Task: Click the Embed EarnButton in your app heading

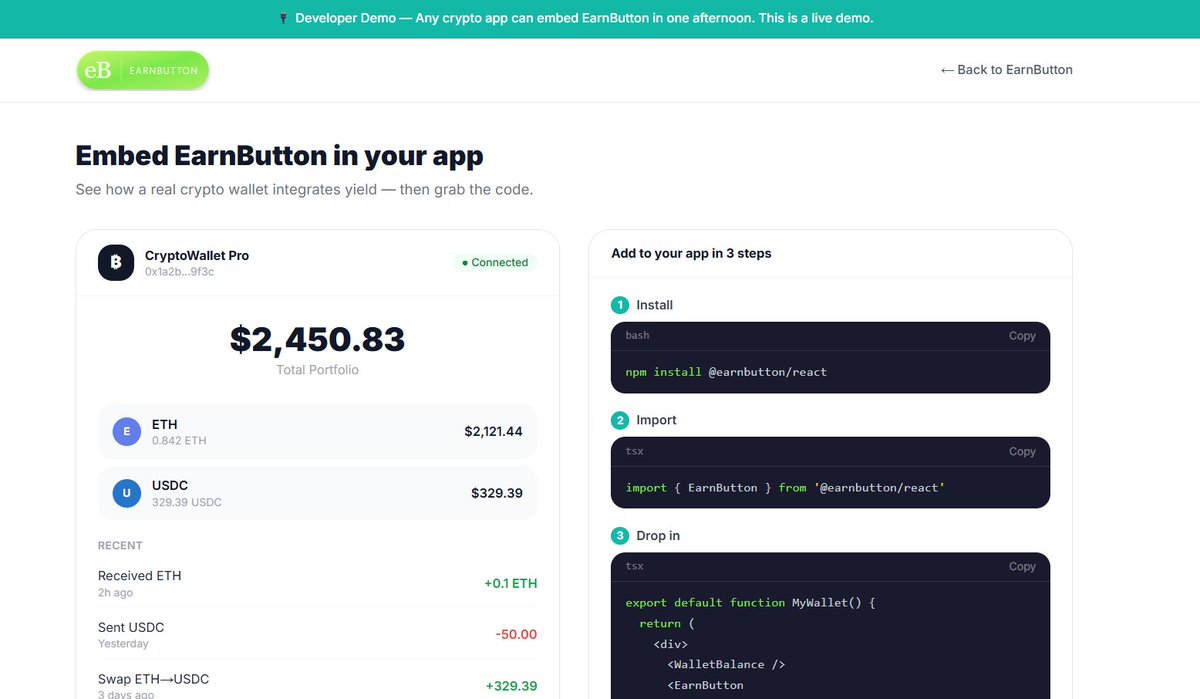Action: 280,156
